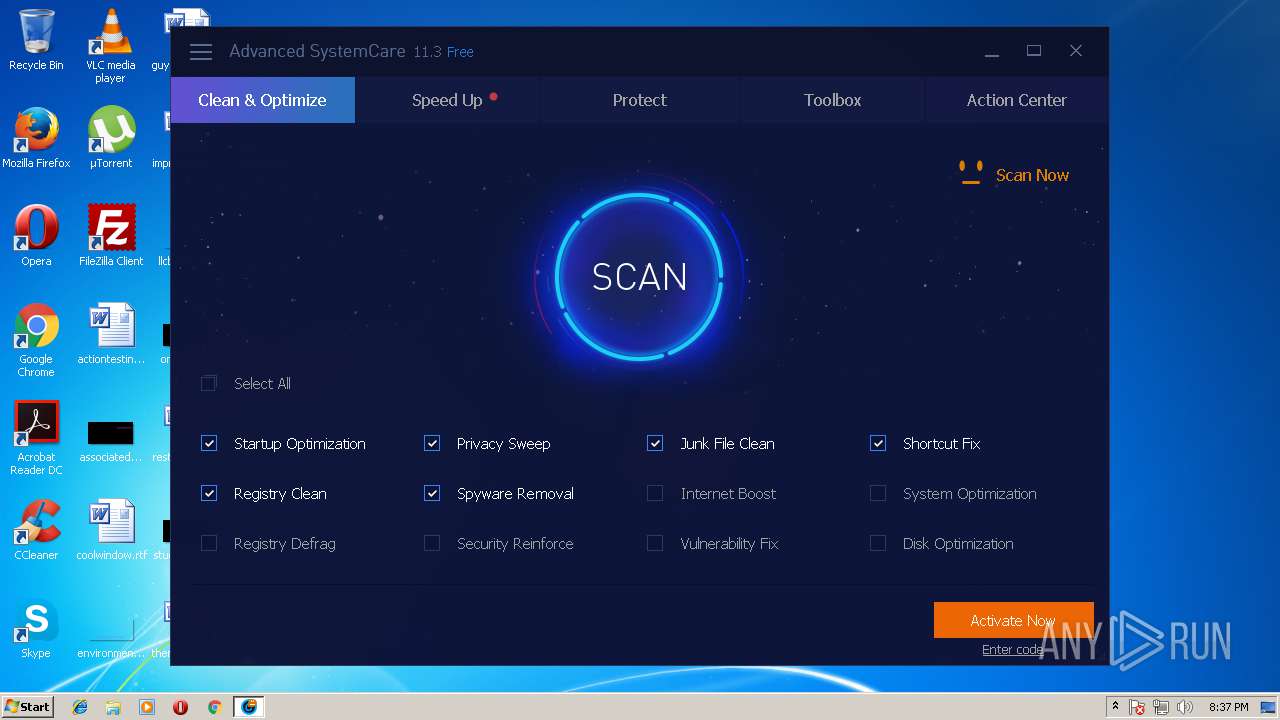This screenshot has width=1280, height=720.
Task: Open the Protect tab
Action: tap(640, 100)
